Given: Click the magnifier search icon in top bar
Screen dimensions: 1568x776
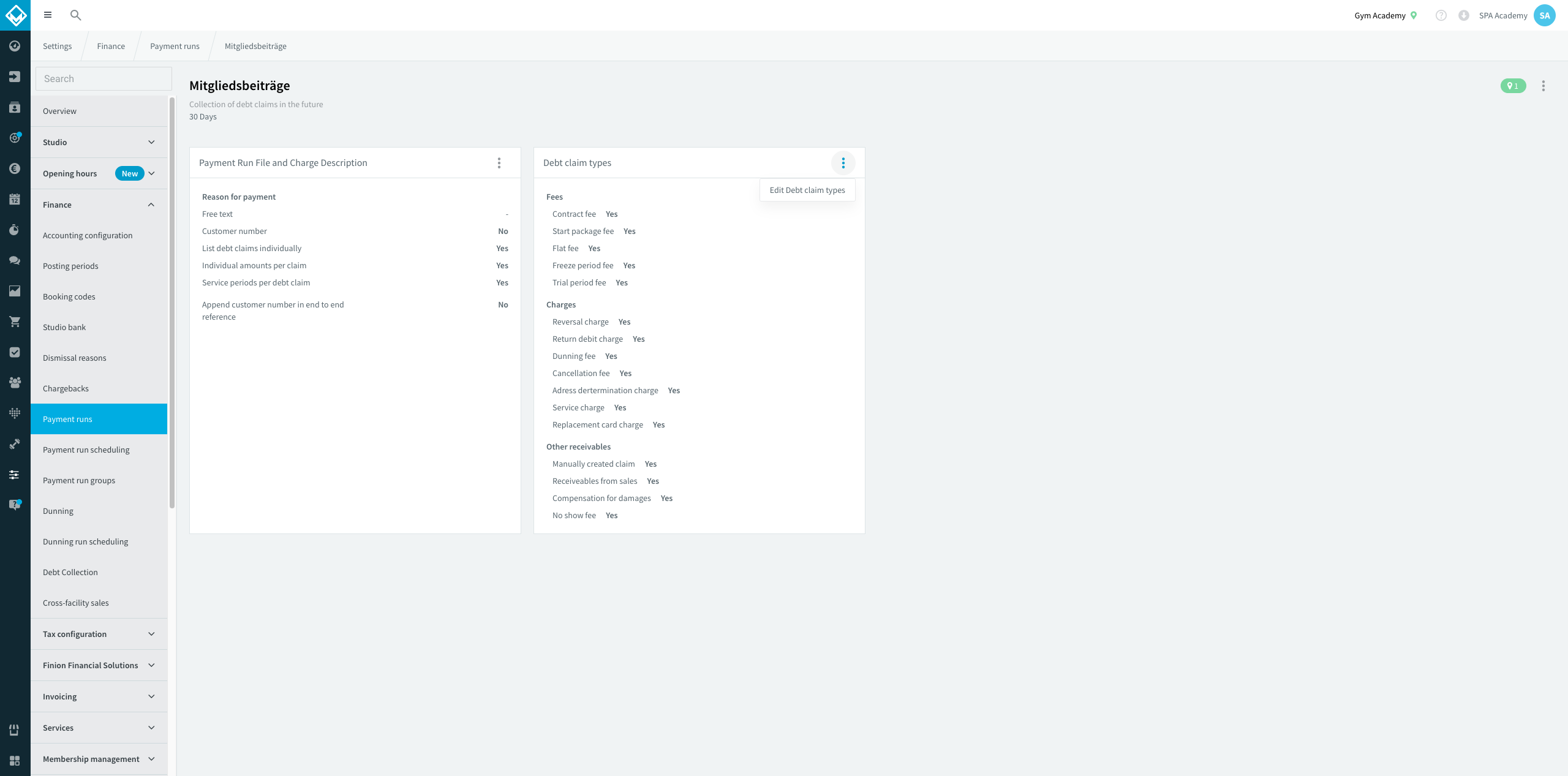Looking at the screenshot, I should pyautogui.click(x=75, y=15).
